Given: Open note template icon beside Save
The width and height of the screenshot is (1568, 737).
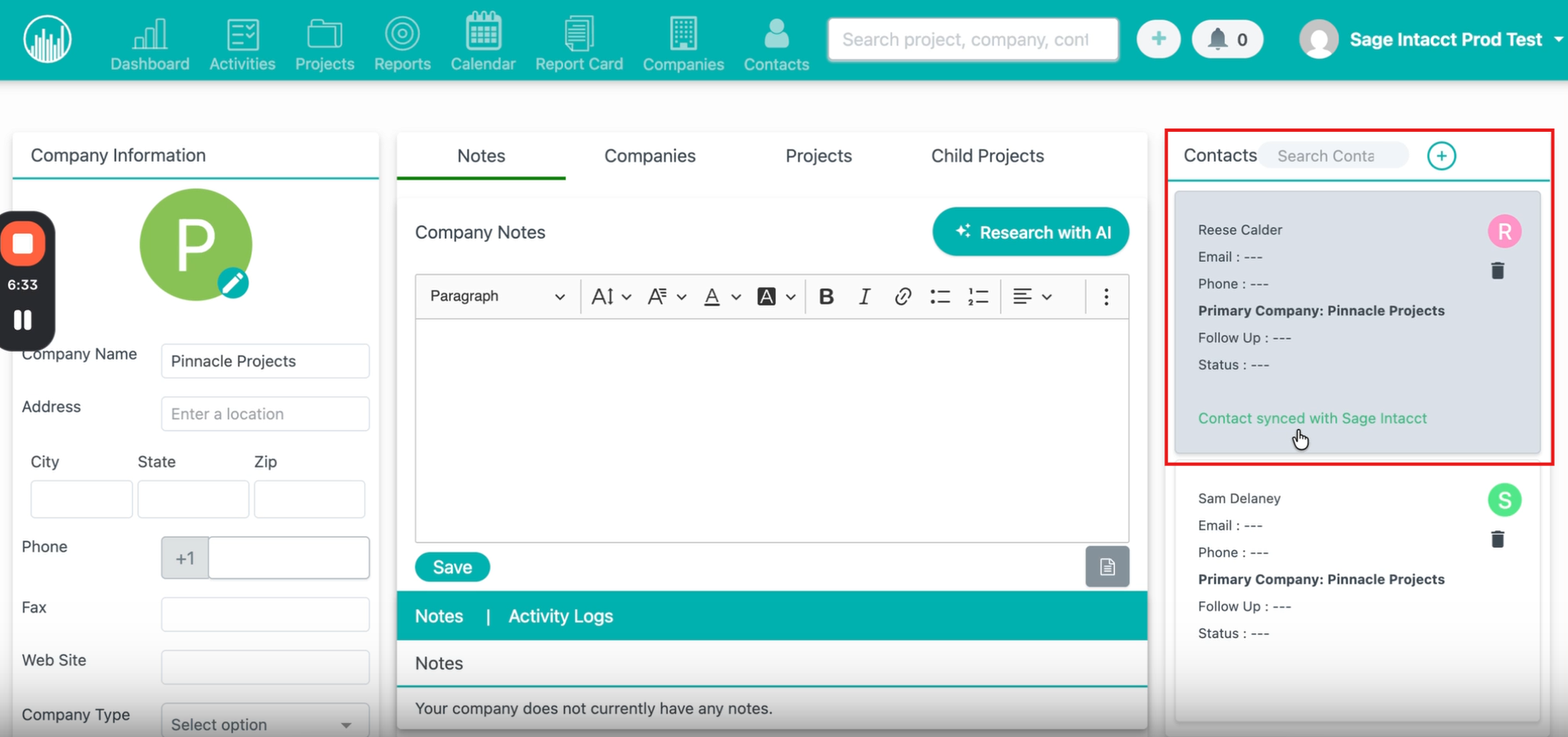Looking at the screenshot, I should click(1107, 567).
